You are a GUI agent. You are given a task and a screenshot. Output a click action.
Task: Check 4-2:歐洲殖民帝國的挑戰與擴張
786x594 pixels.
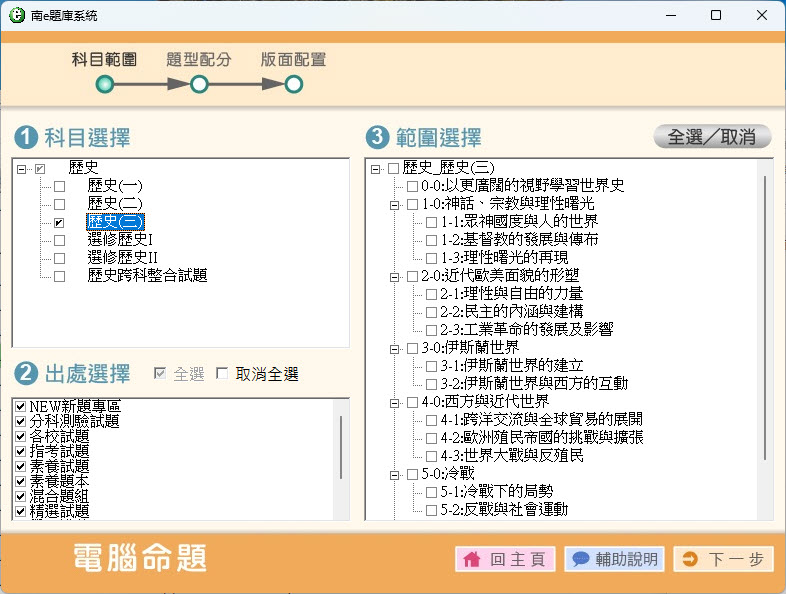tap(431, 438)
